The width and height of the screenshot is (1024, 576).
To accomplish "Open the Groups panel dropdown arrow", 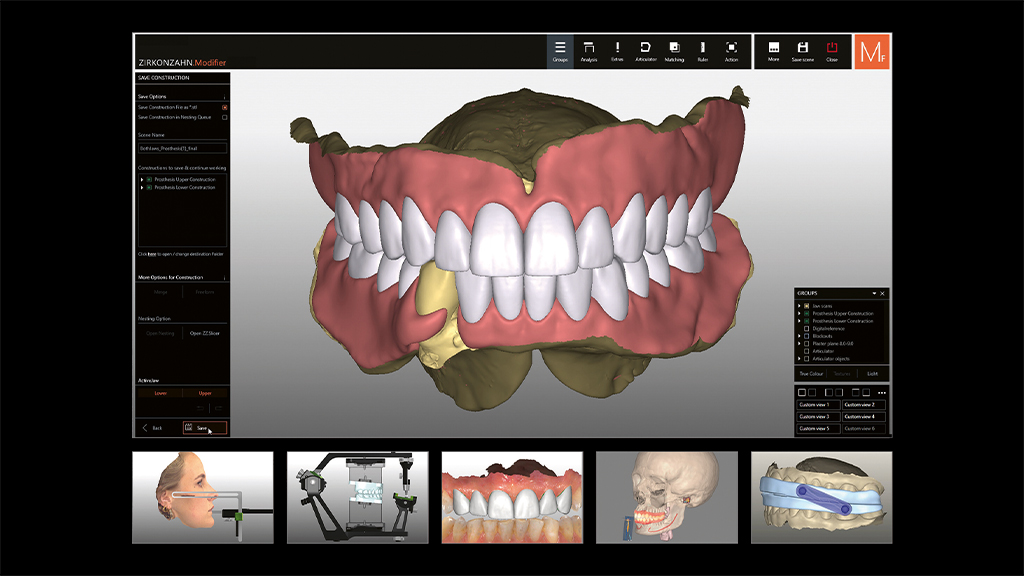I will pyautogui.click(x=874, y=293).
